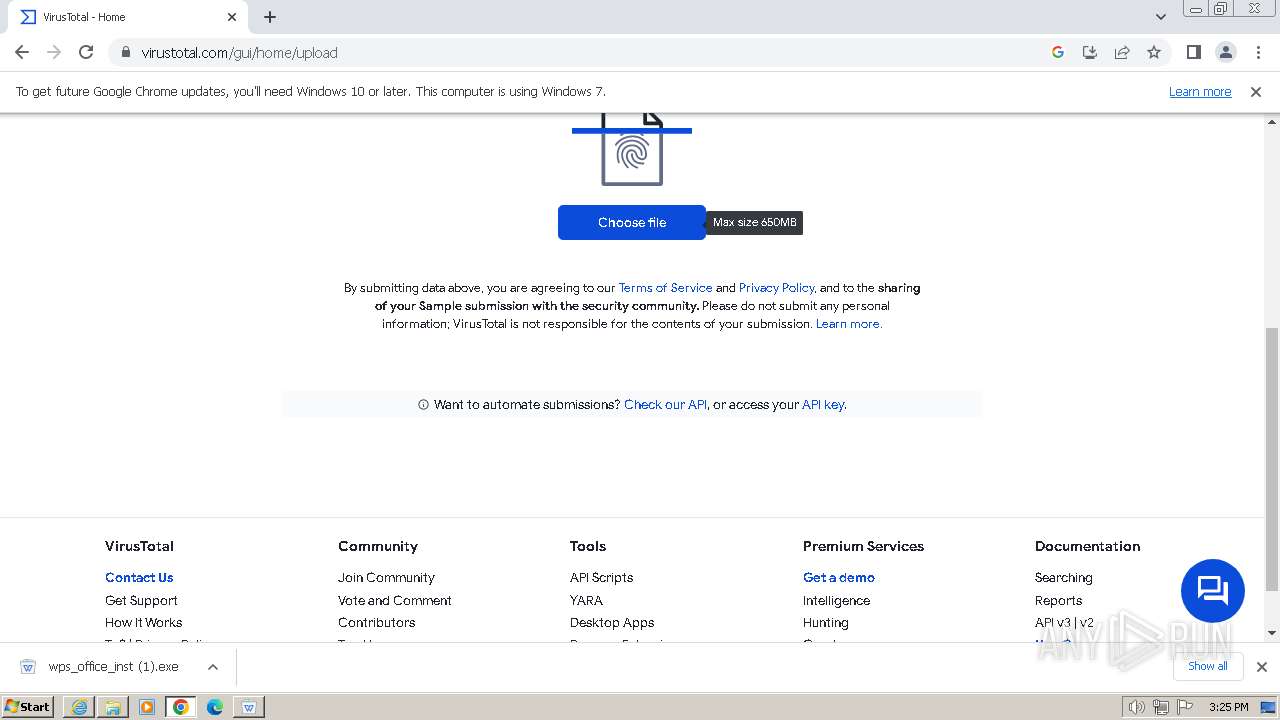
Task: Click the download arrow icon at the left of the downloads bar
Action: coord(28,667)
